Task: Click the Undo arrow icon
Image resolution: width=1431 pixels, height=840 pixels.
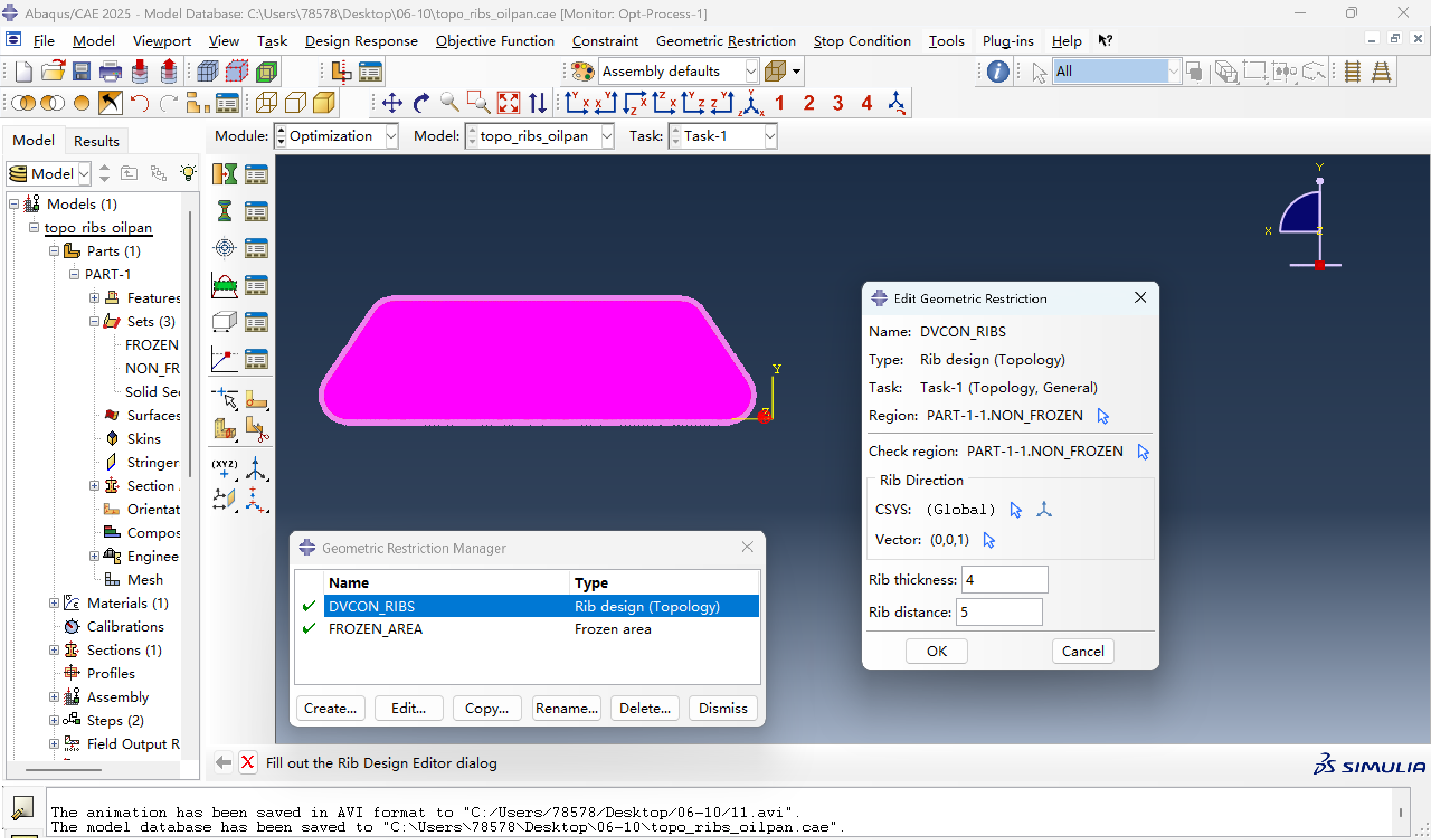Action: (140, 103)
